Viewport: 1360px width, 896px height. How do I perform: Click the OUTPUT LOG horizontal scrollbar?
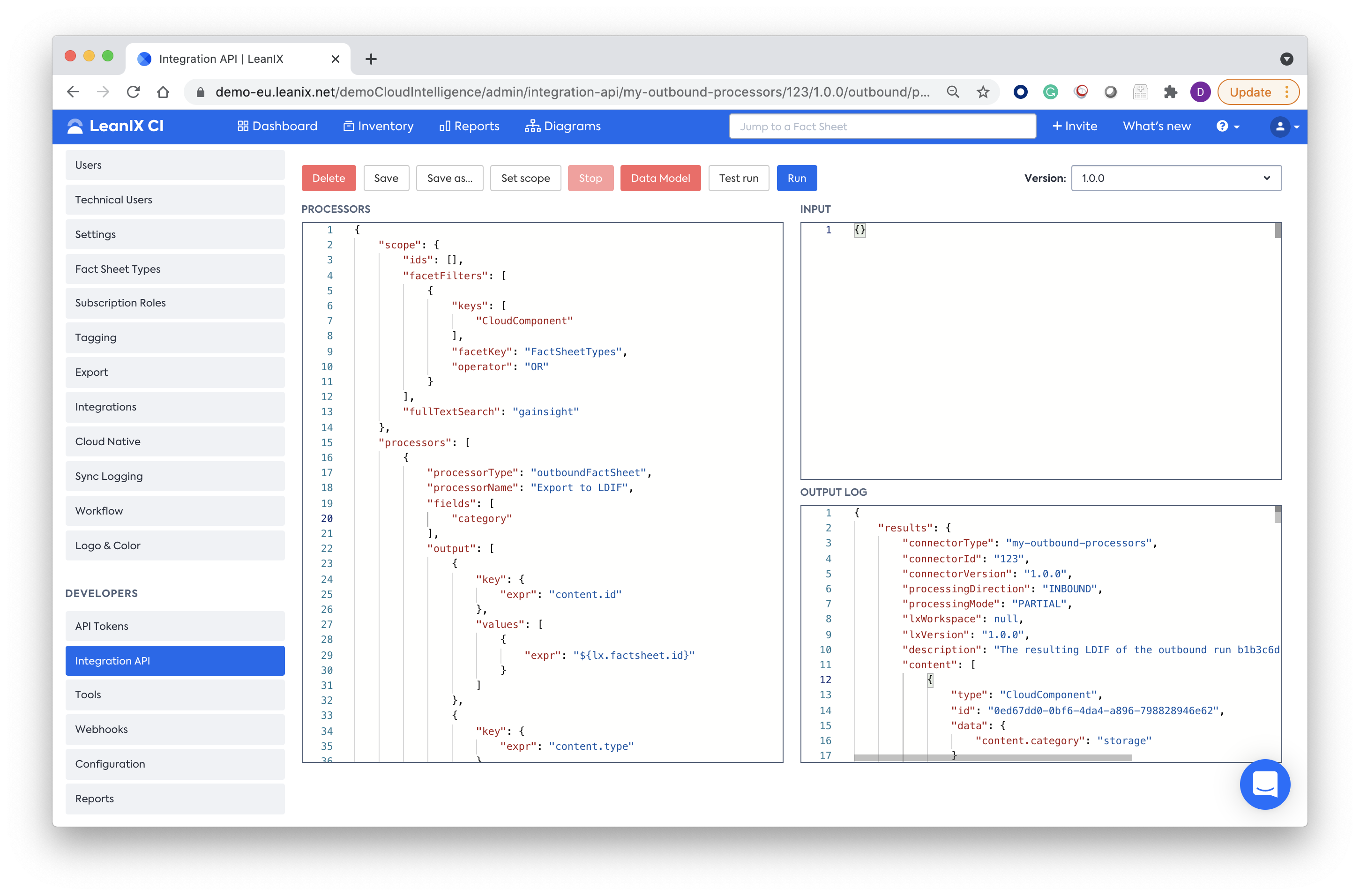[992, 758]
